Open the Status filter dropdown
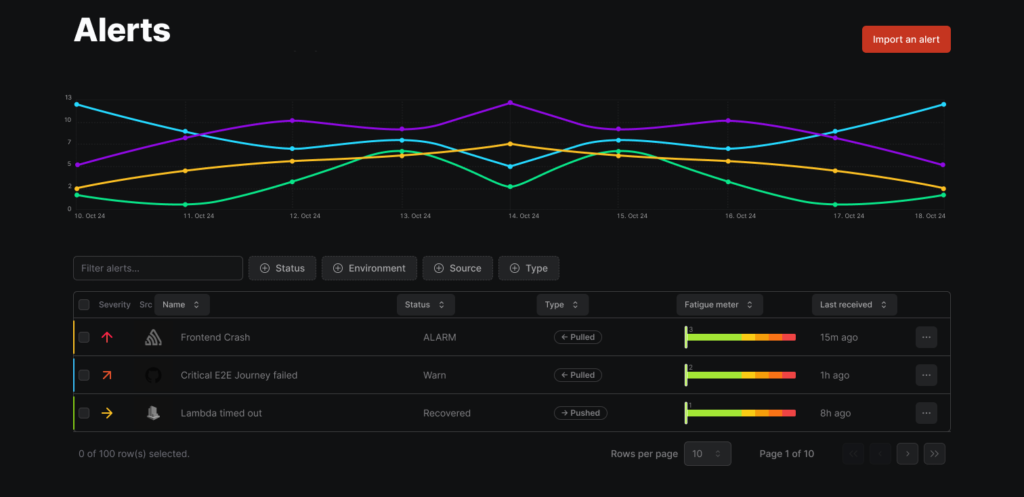The image size is (1024, 497). [282, 268]
